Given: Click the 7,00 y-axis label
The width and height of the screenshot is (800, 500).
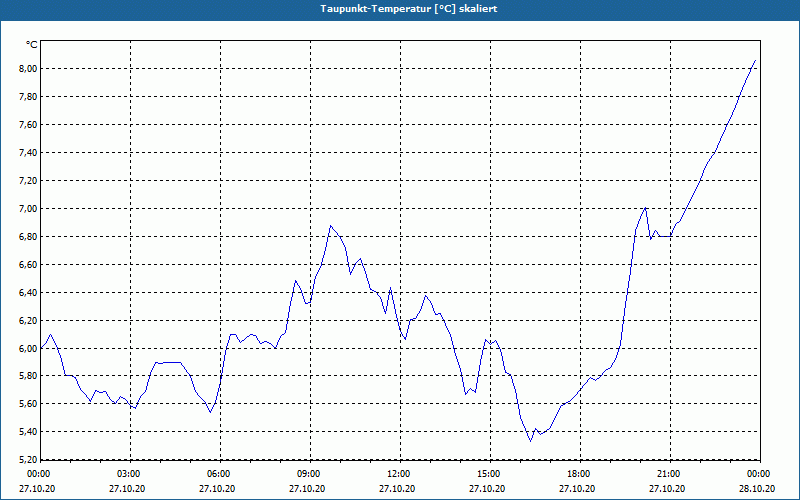Looking at the screenshot, I should click(x=29, y=209).
